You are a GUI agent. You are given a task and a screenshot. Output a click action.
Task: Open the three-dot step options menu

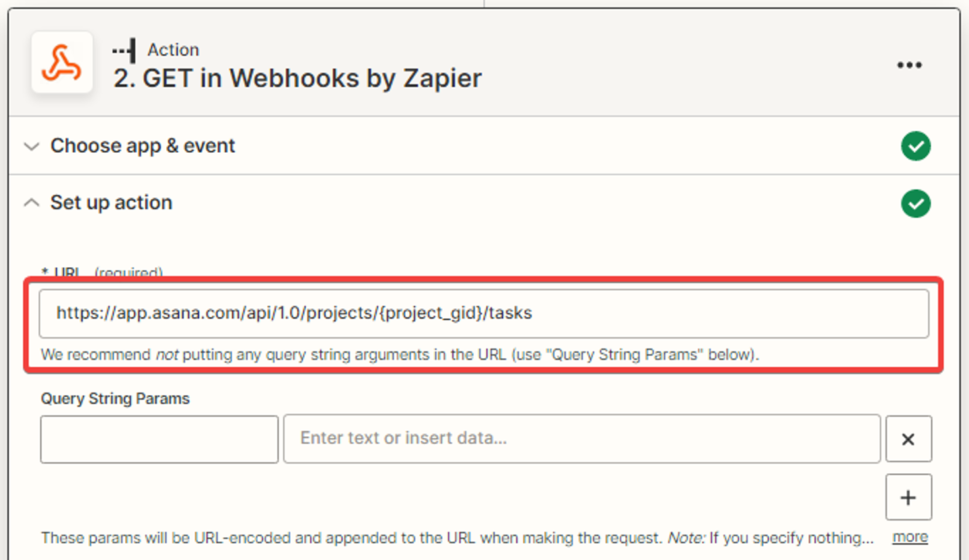909,65
